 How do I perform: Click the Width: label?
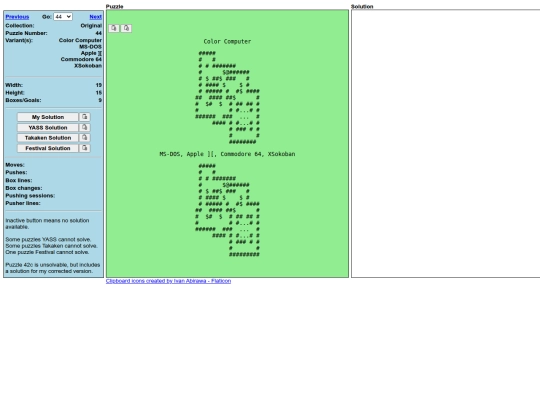coord(14,85)
